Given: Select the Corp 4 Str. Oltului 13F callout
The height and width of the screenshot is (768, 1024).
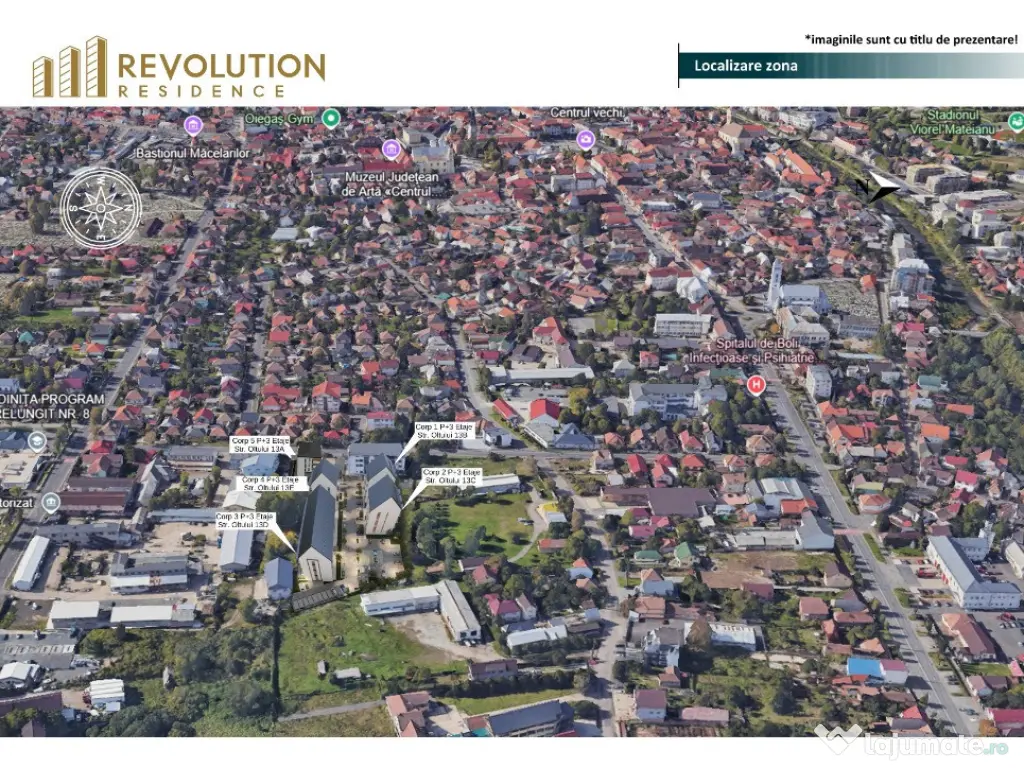Looking at the screenshot, I should [x=269, y=484].
